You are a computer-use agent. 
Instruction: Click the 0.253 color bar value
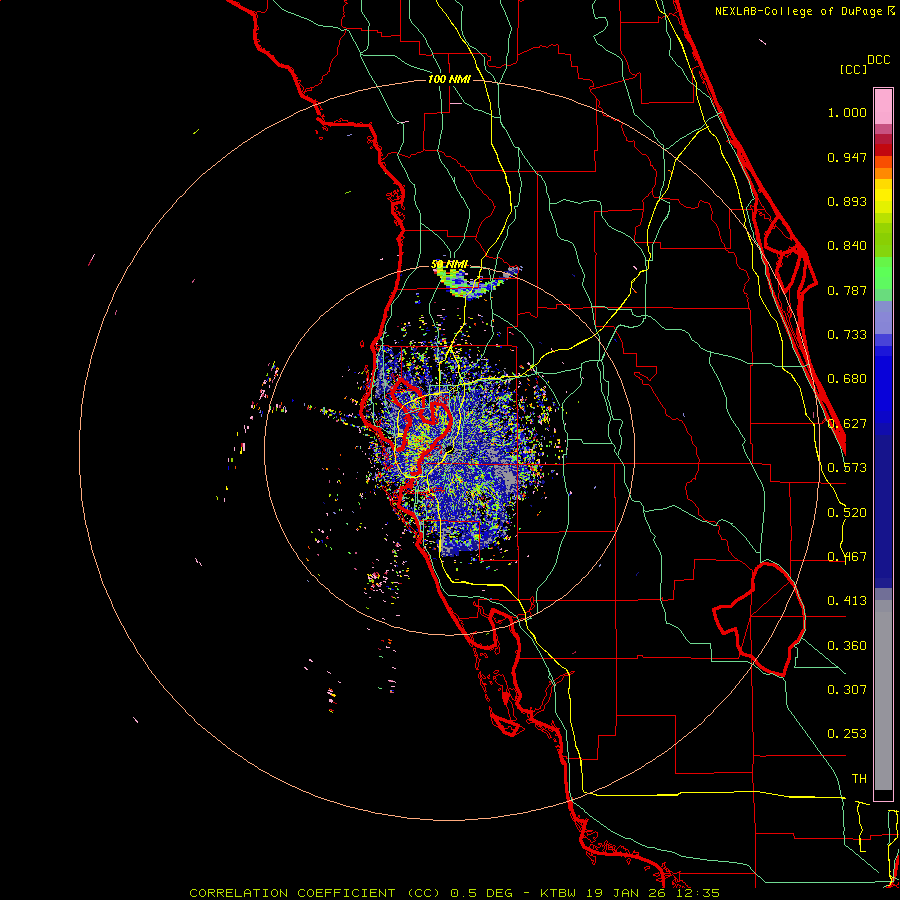[x=847, y=734]
